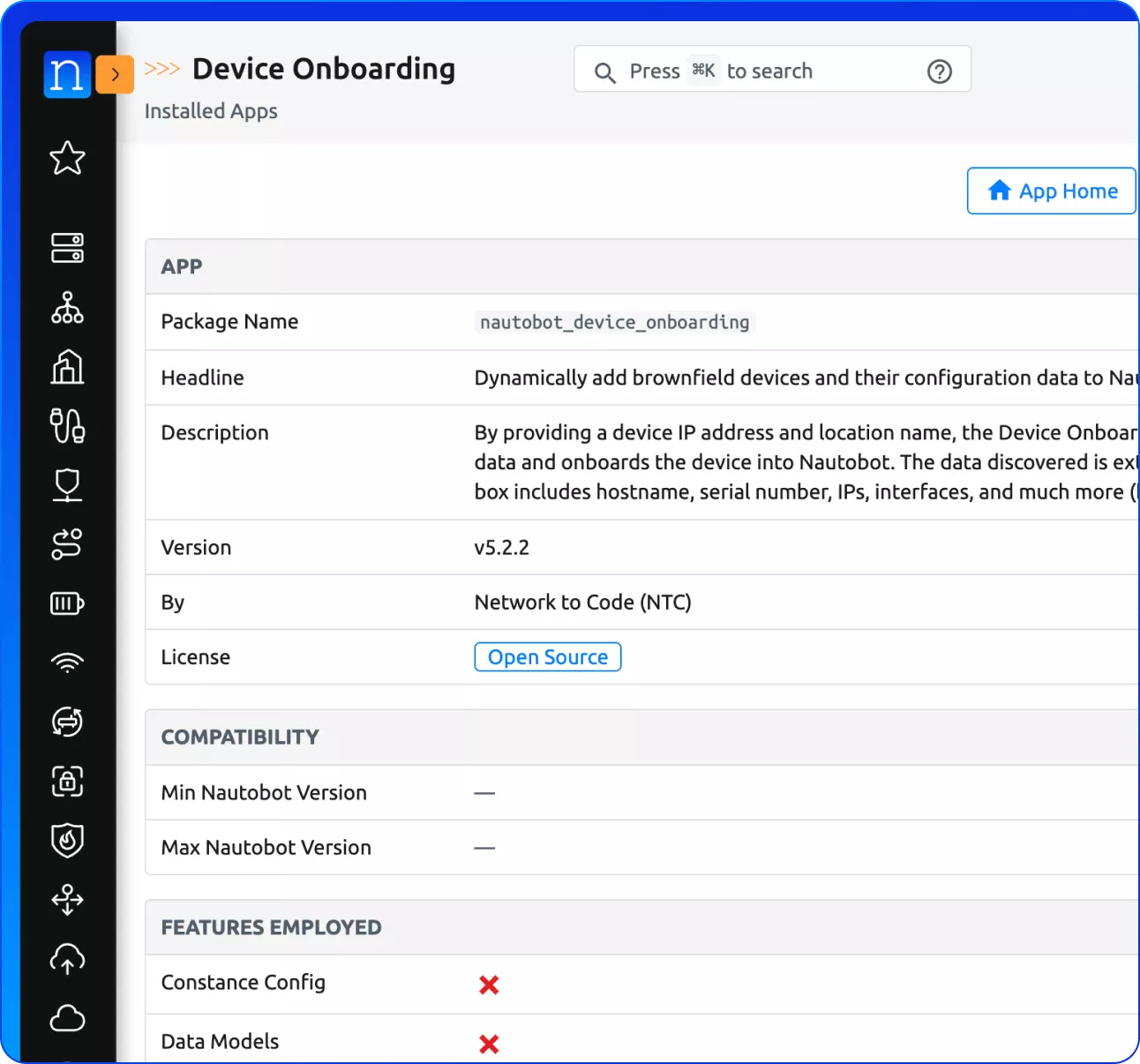Open the server devices sidebar icon
1140x1064 pixels.
(x=67, y=248)
